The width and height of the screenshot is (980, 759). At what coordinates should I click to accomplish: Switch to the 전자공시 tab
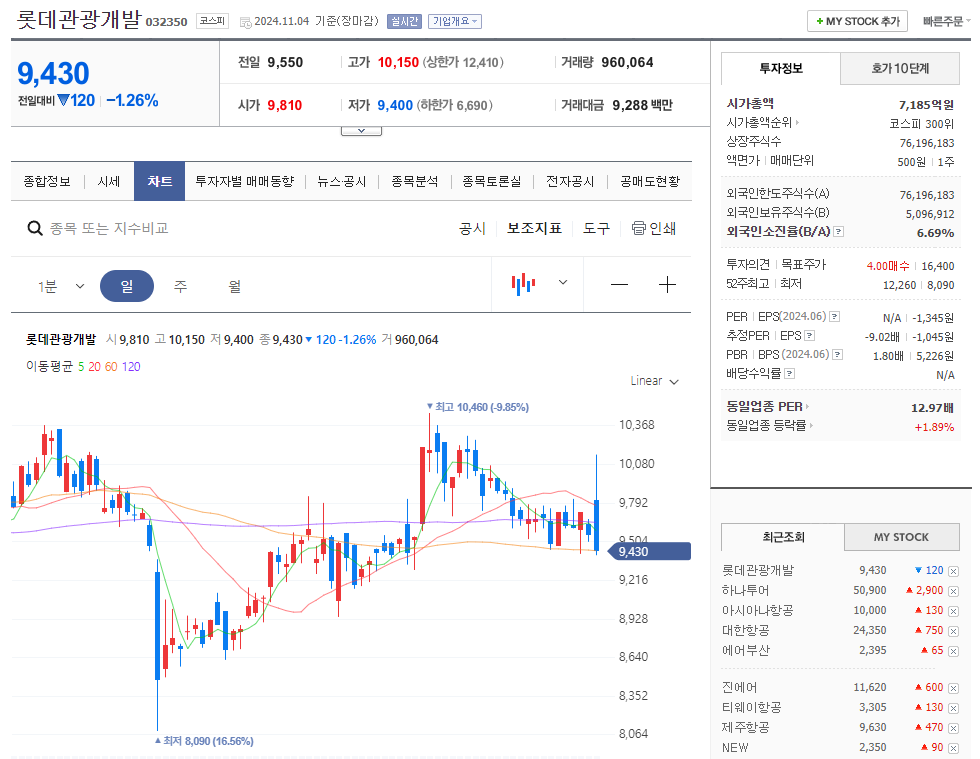[x=569, y=181]
